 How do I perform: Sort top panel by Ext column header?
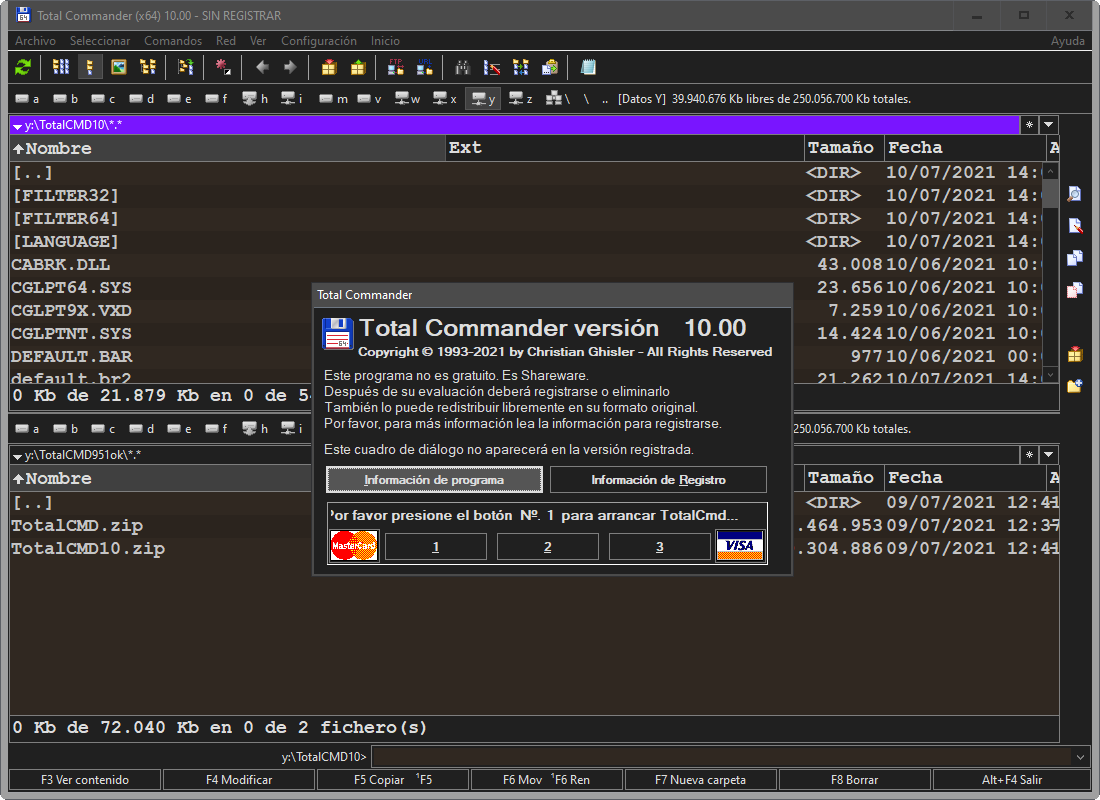(625, 148)
